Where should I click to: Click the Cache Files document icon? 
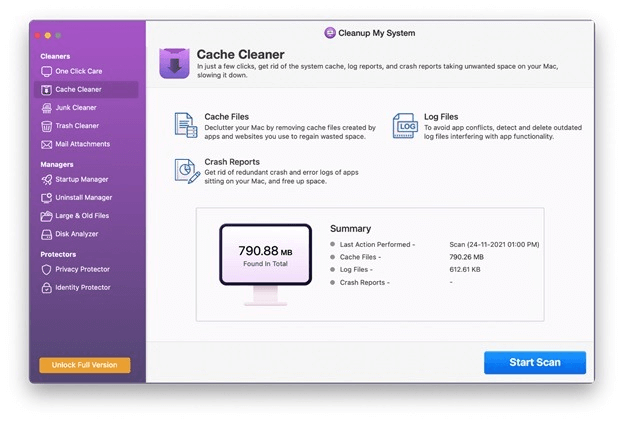186,125
